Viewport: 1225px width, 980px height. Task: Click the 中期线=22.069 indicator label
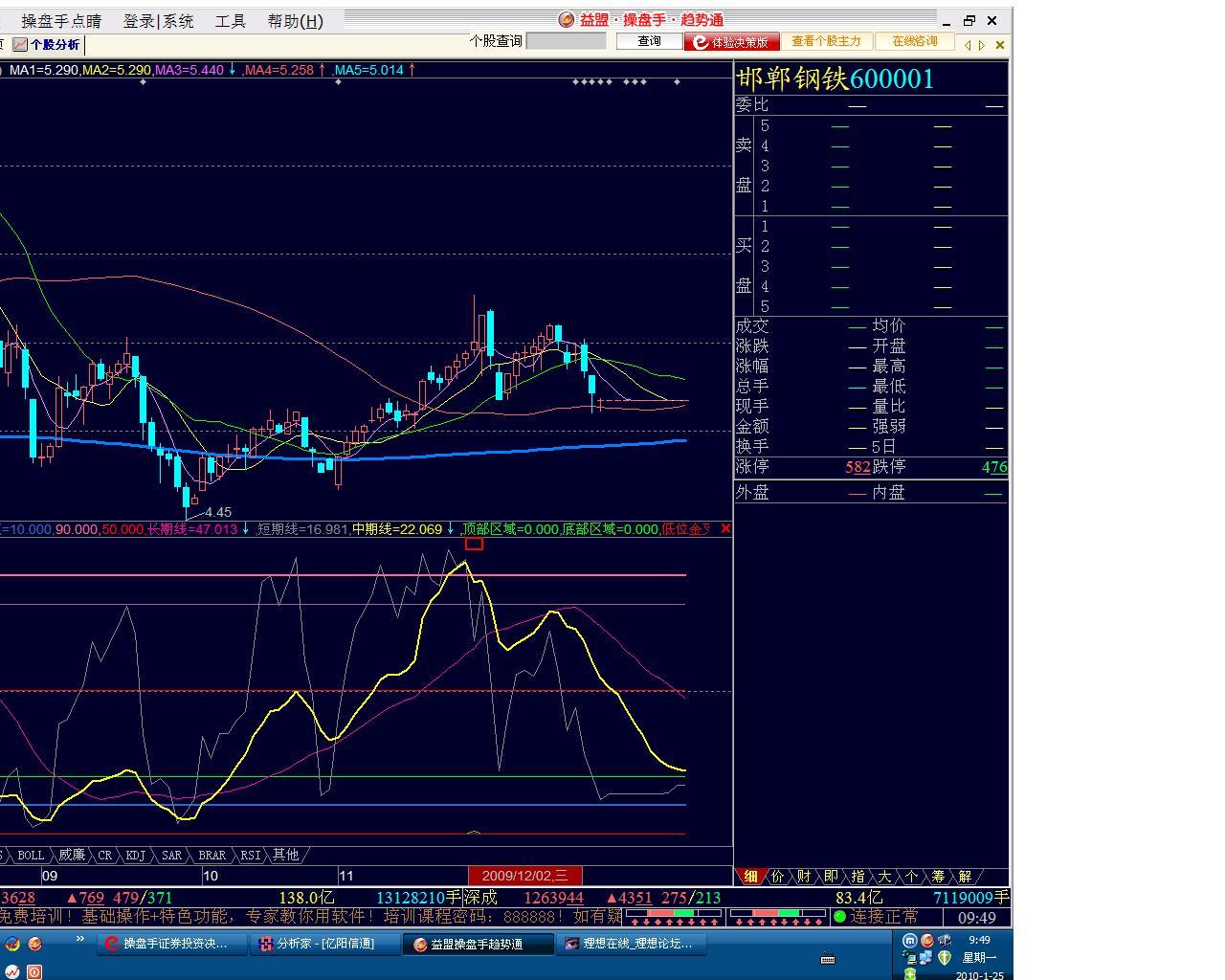(397, 529)
